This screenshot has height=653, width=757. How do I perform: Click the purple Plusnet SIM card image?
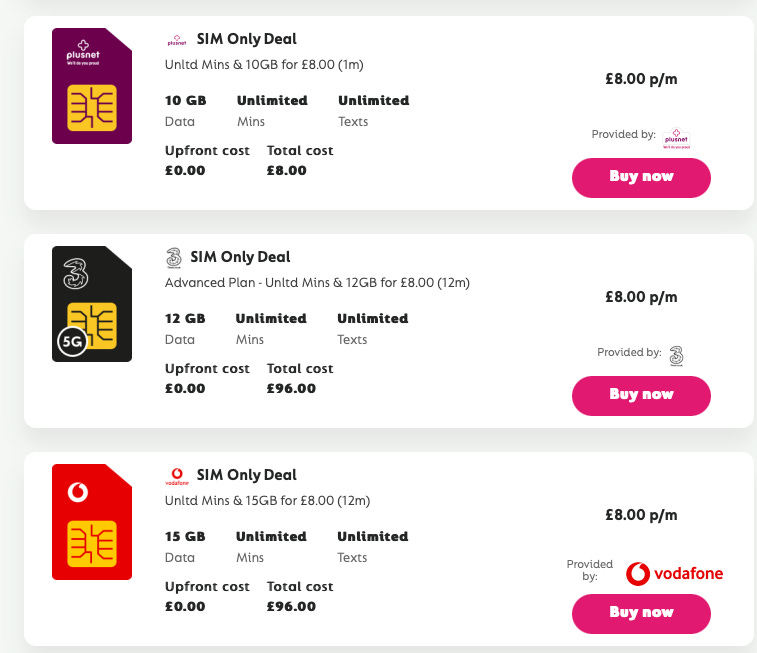tap(92, 86)
